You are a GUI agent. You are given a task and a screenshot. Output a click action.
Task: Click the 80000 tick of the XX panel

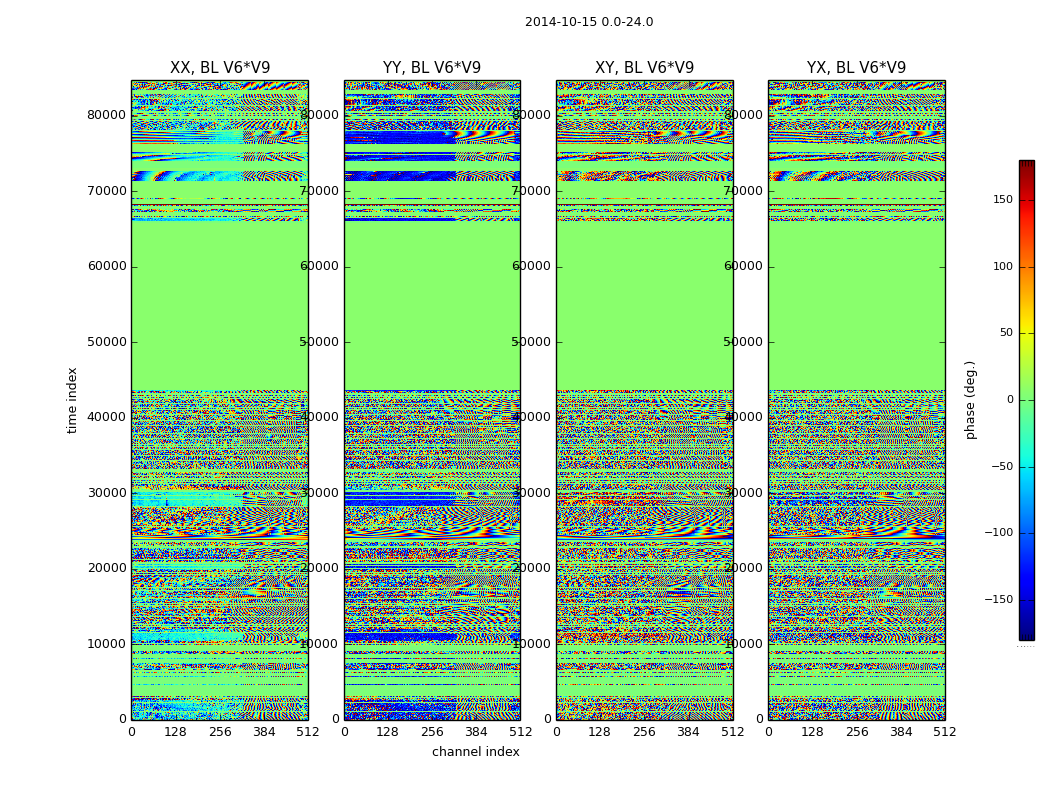[x=106, y=115]
